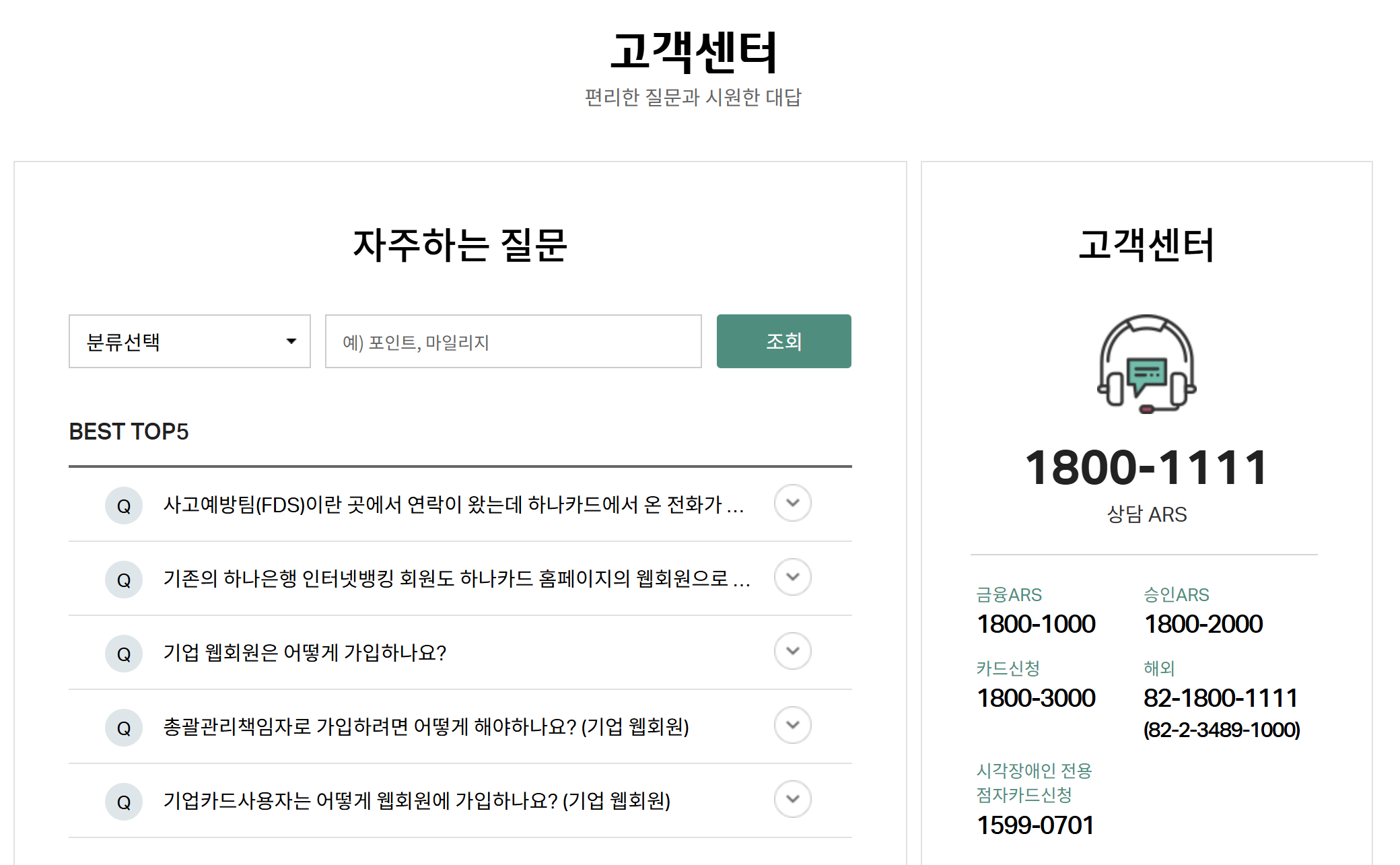This screenshot has height=865, width=1400.
Task: Click the FAQ search input field
Action: point(512,341)
